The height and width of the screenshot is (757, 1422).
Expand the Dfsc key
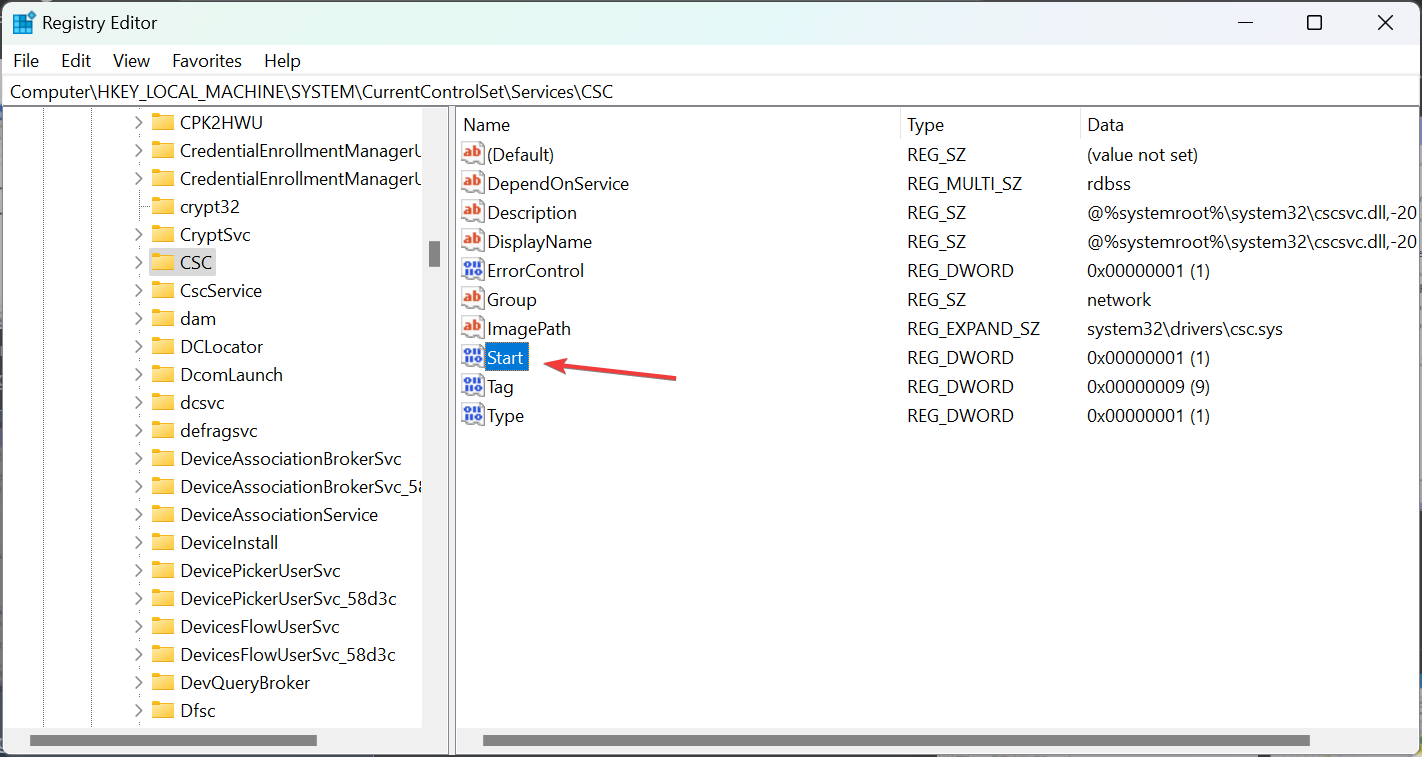tap(139, 710)
